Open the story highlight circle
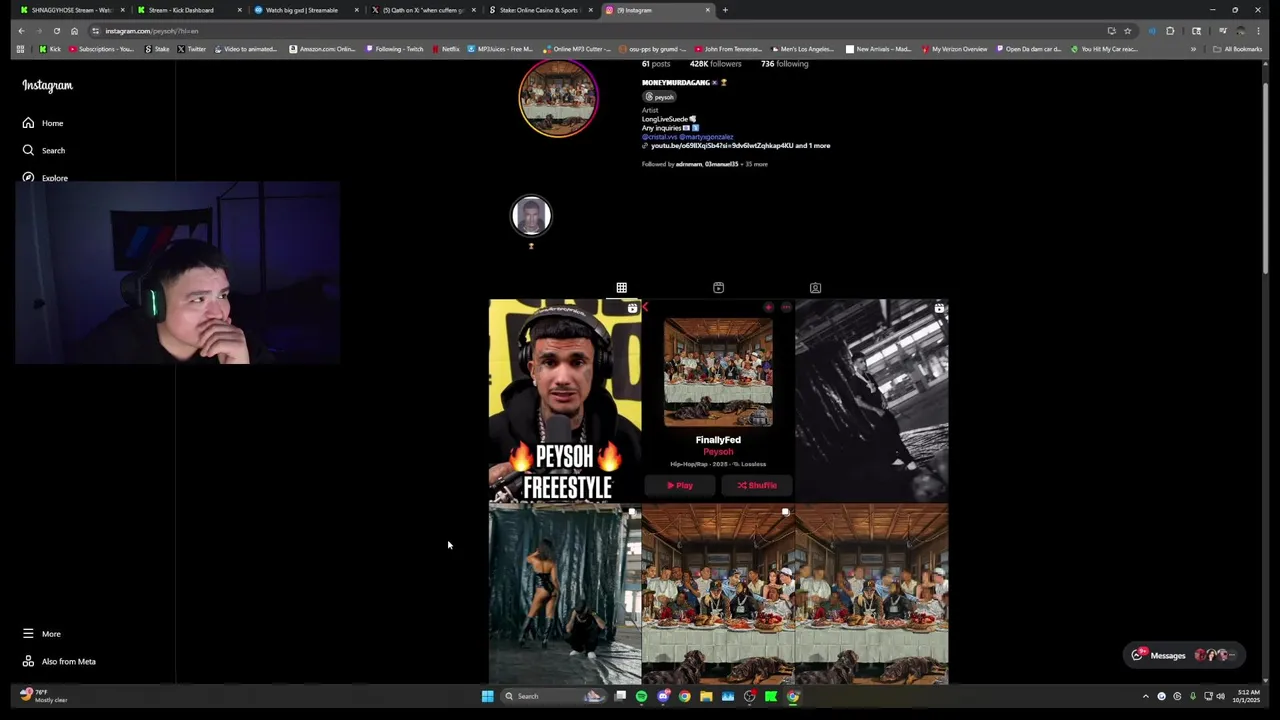Screen dimensions: 1280x720 tap(531, 216)
